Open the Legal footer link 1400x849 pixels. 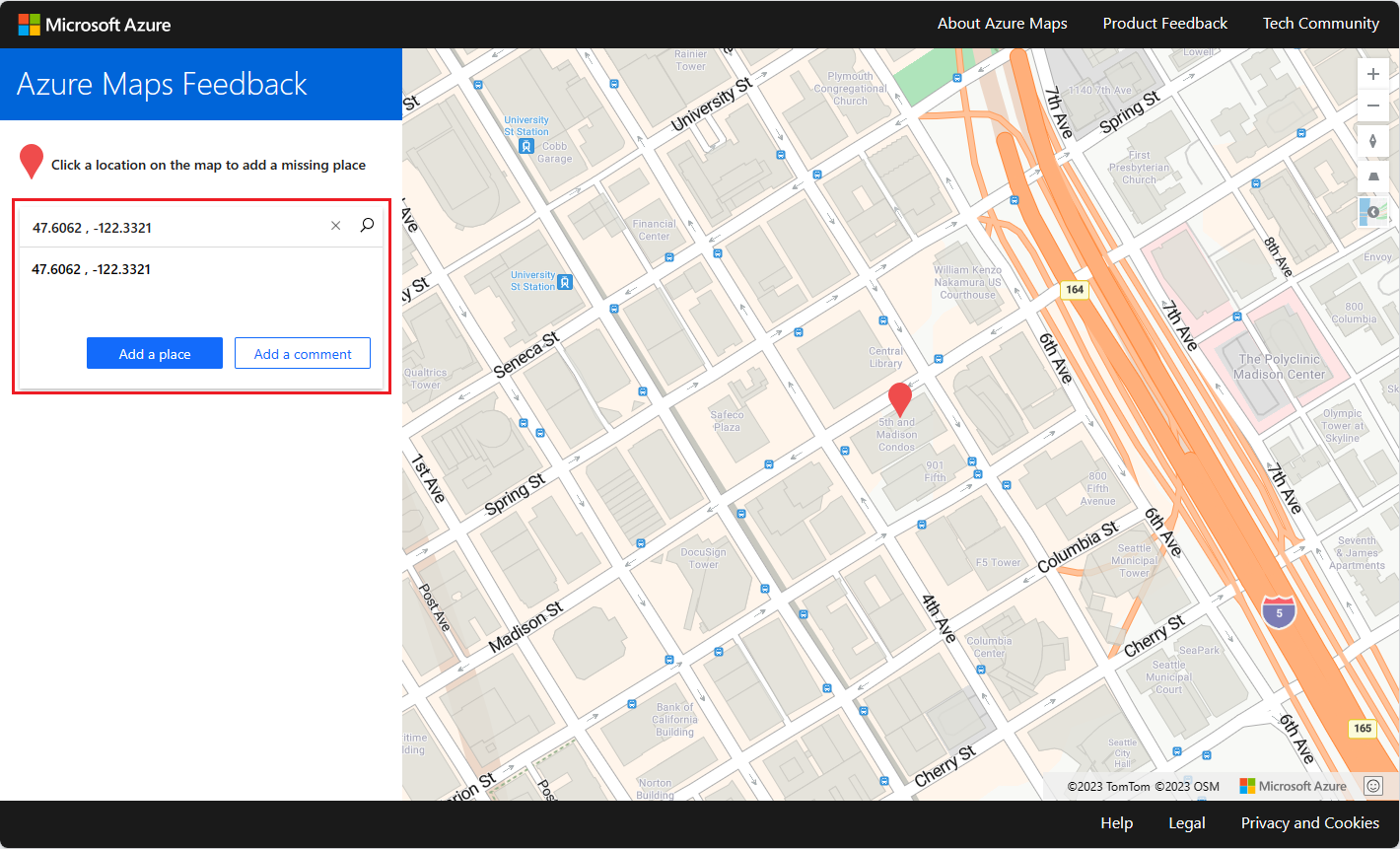click(x=1187, y=823)
